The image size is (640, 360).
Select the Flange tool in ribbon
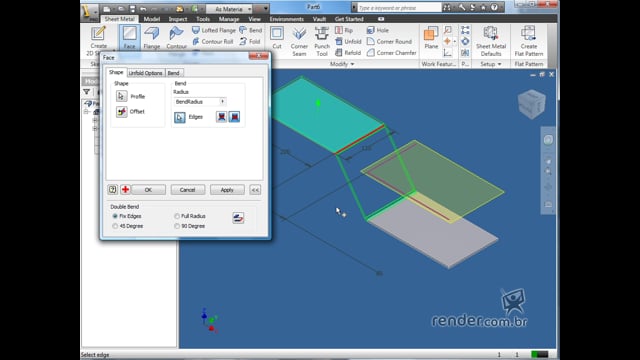point(151,38)
